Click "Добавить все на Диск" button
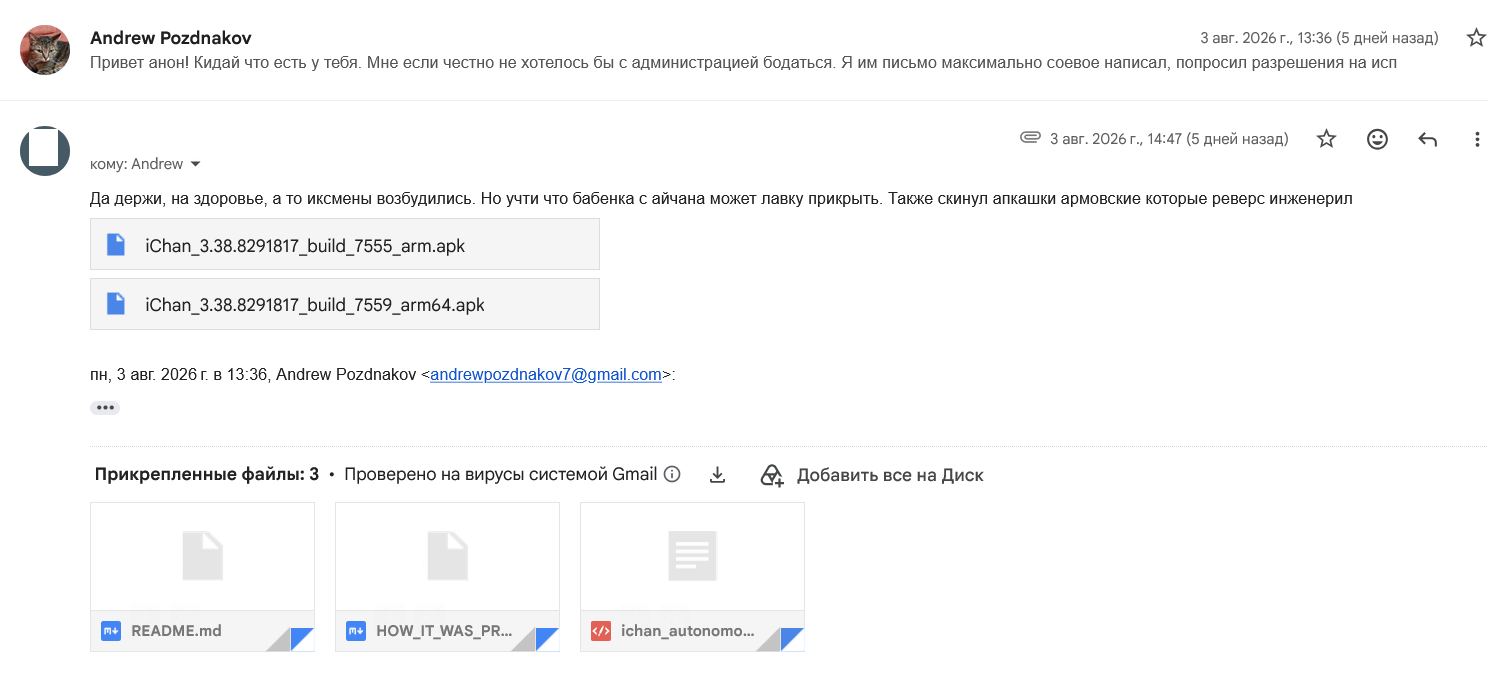 [872, 475]
